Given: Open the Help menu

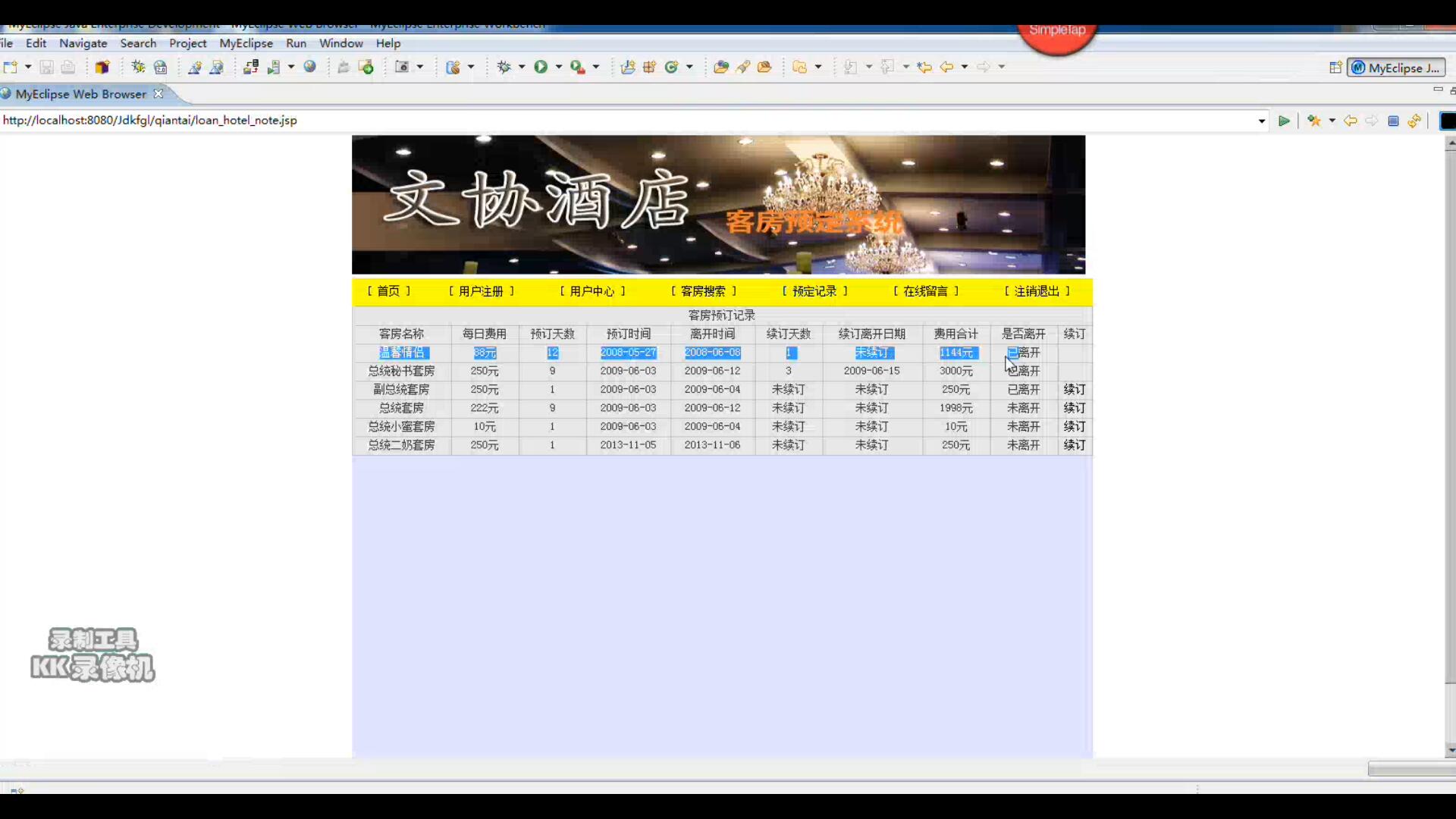Looking at the screenshot, I should (388, 43).
